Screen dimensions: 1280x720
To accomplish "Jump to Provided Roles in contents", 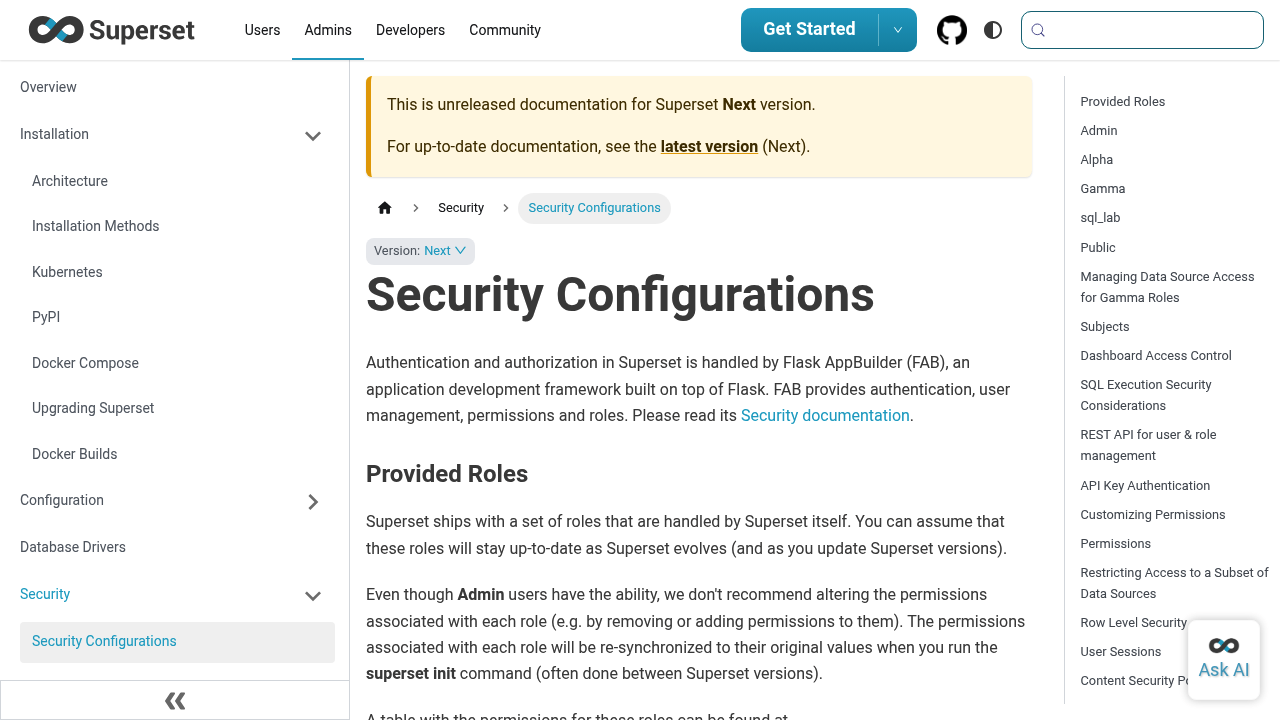I will 1122,102.
